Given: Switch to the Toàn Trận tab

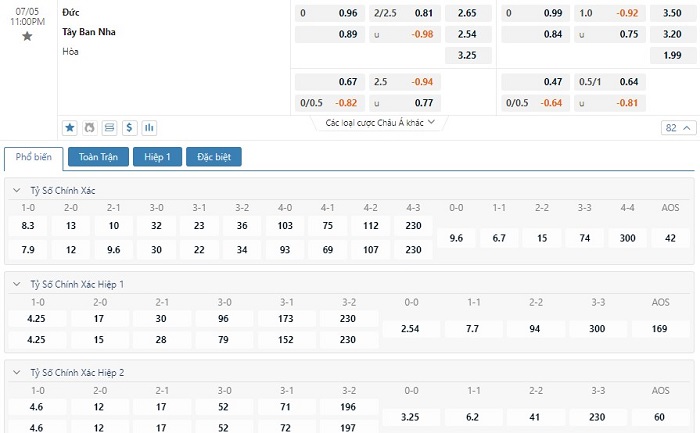Looking at the screenshot, I should tap(97, 157).
